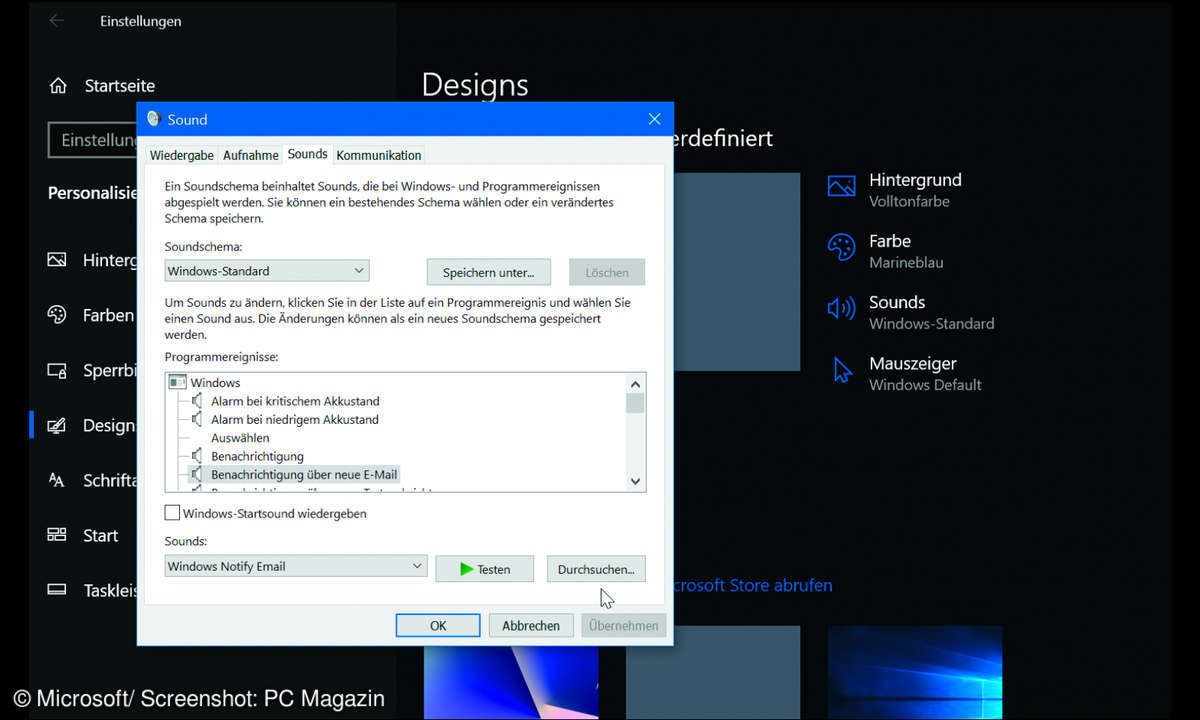Cancel the dialog with Abbrechen

[x=531, y=625]
